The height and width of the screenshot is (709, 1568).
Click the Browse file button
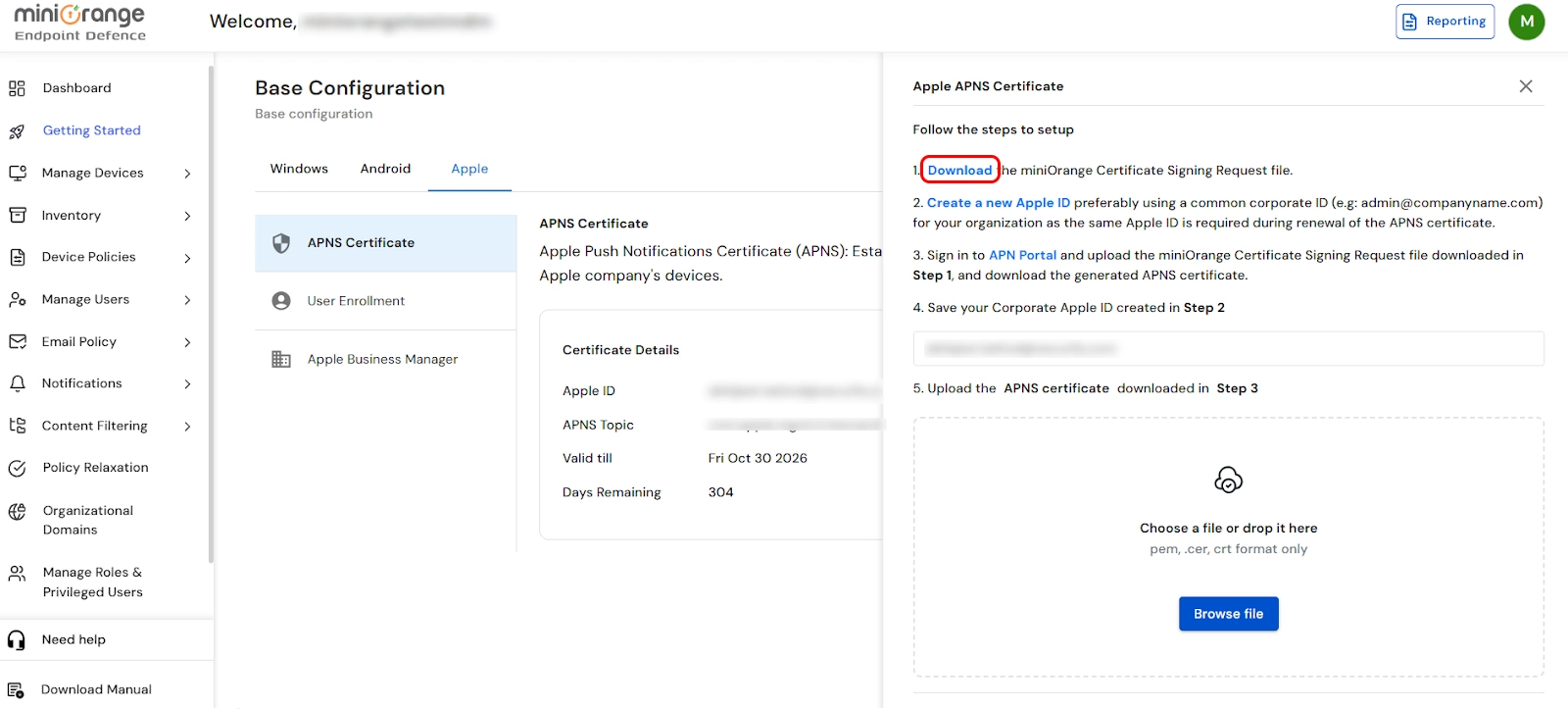click(x=1228, y=614)
